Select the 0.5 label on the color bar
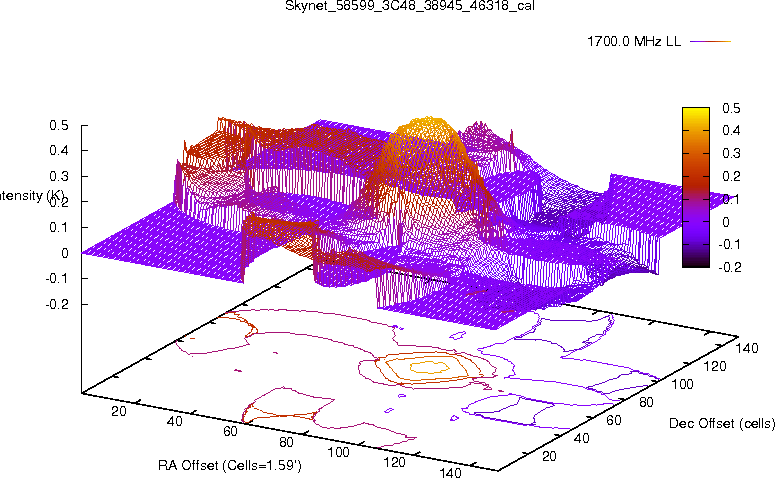This screenshot has width=775, height=478. (731, 108)
